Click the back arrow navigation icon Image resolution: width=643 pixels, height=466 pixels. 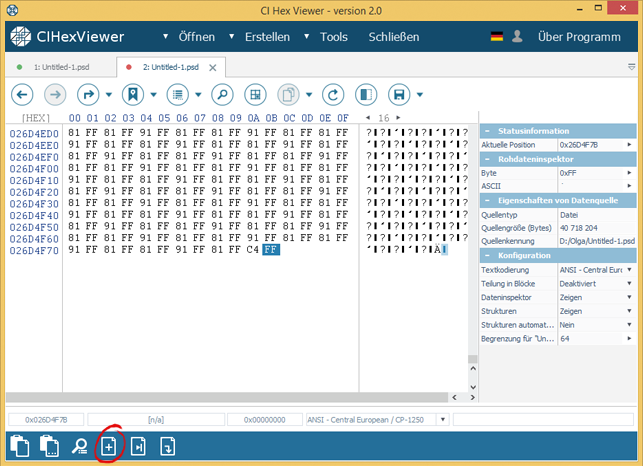click(x=22, y=95)
